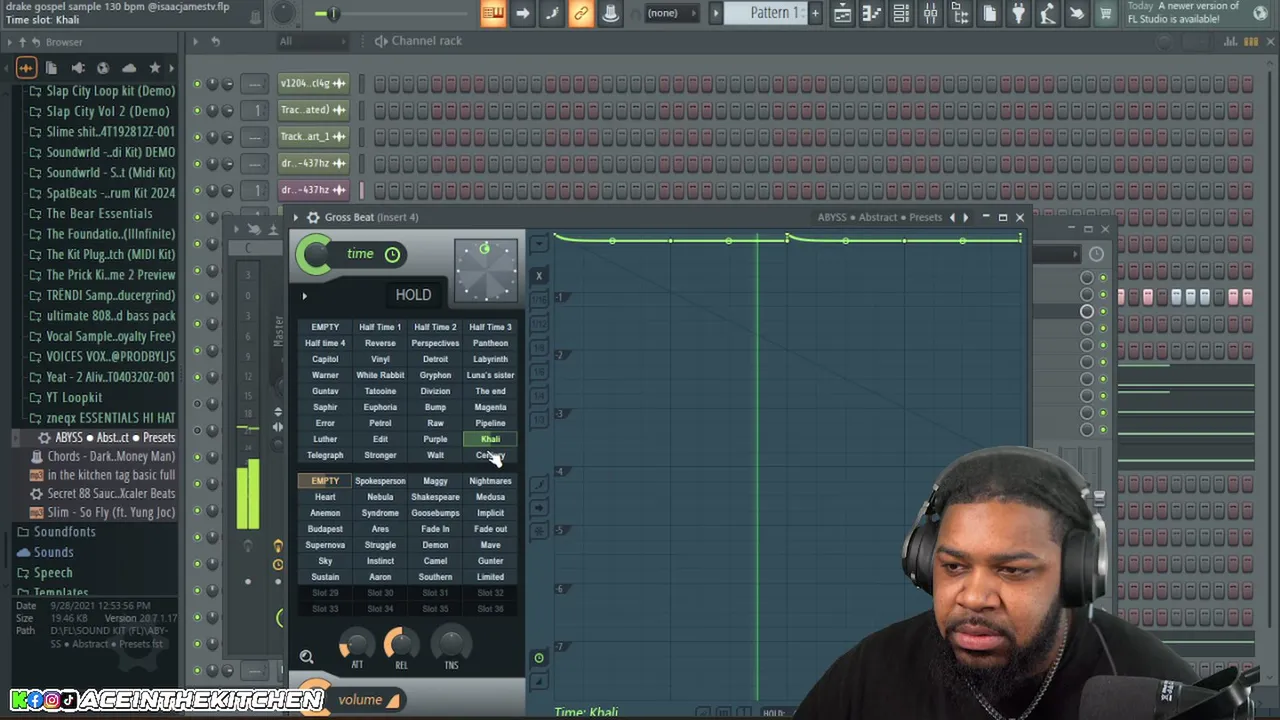Click the orange step-edit pattern icon

[492, 13]
